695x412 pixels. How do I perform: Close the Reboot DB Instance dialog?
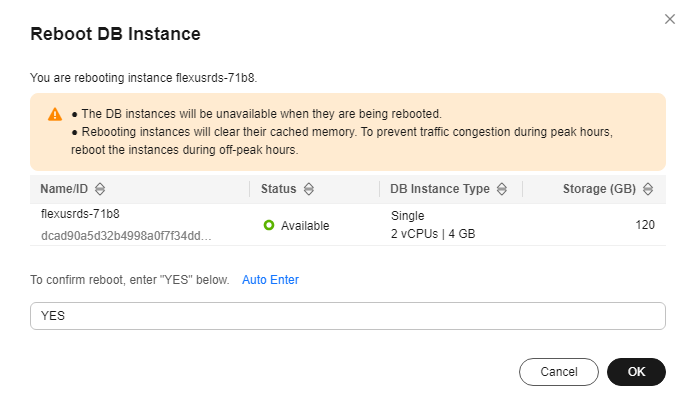(x=670, y=19)
